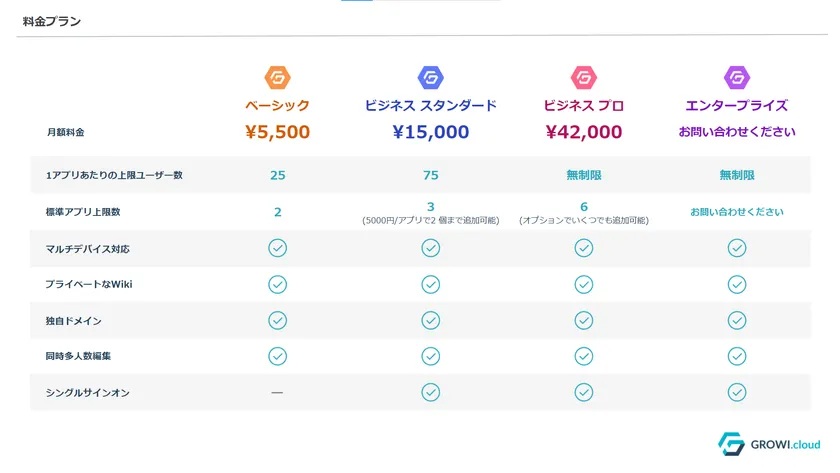This screenshot has width=840, height=473.
Task: Click the single sign-on checkmark for Enterprise
Action: (737, 392)
